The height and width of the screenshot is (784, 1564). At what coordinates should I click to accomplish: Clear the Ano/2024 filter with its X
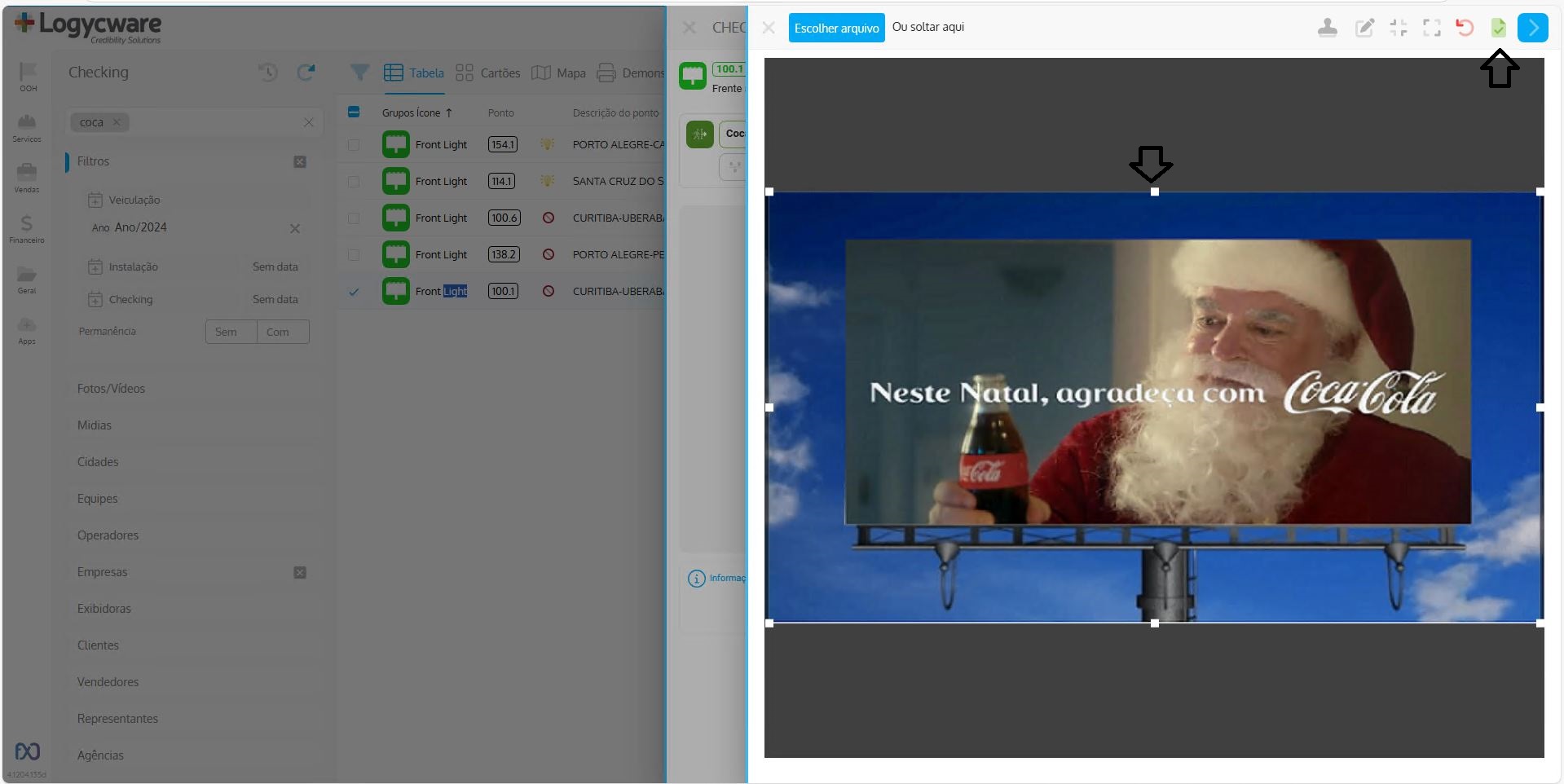[295, 228]
